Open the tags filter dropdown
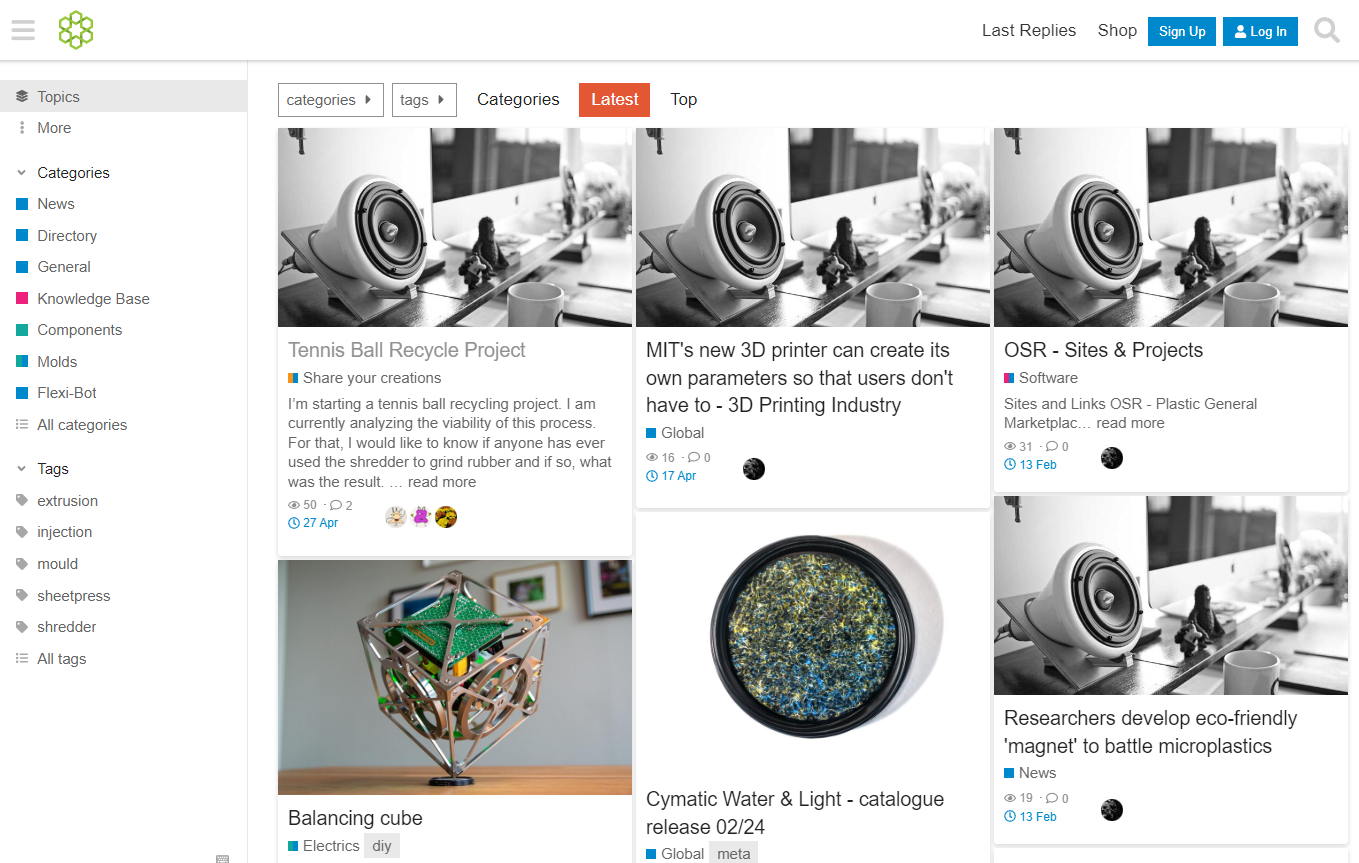The height and width of the screenshot is (863, 1359). [424, 100]
